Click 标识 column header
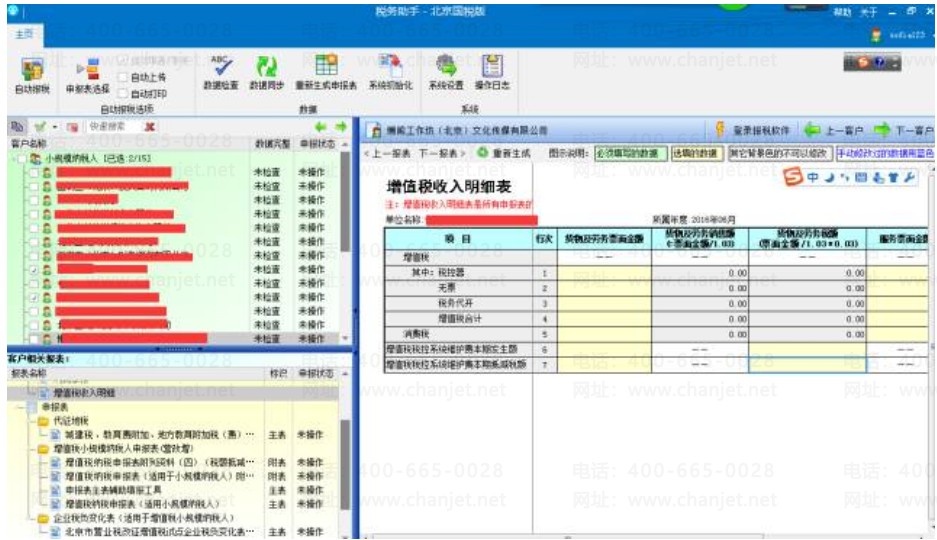 [x=278, y=373]
